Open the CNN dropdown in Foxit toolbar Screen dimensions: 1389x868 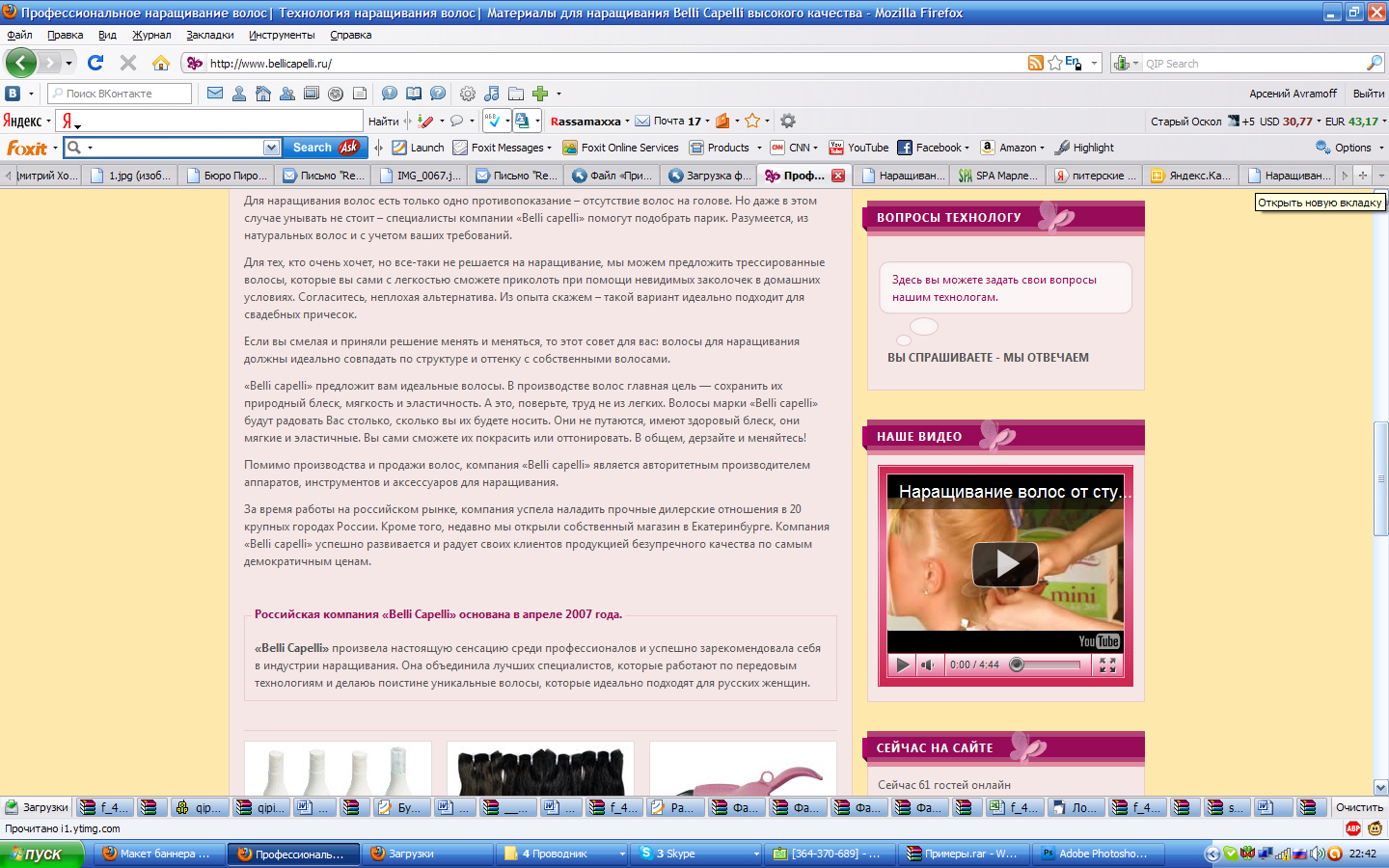tap(815, 149)
